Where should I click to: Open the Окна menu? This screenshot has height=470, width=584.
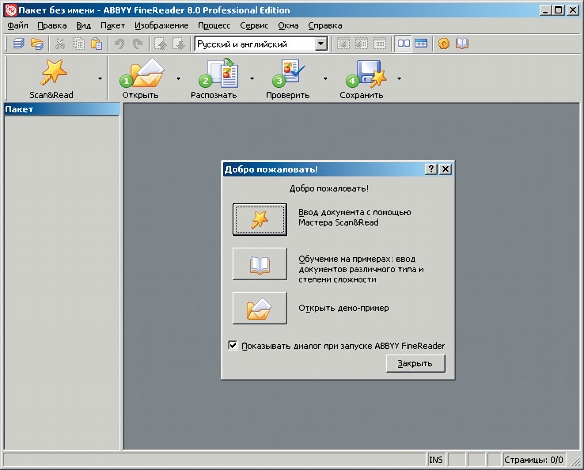pos(288,26)
